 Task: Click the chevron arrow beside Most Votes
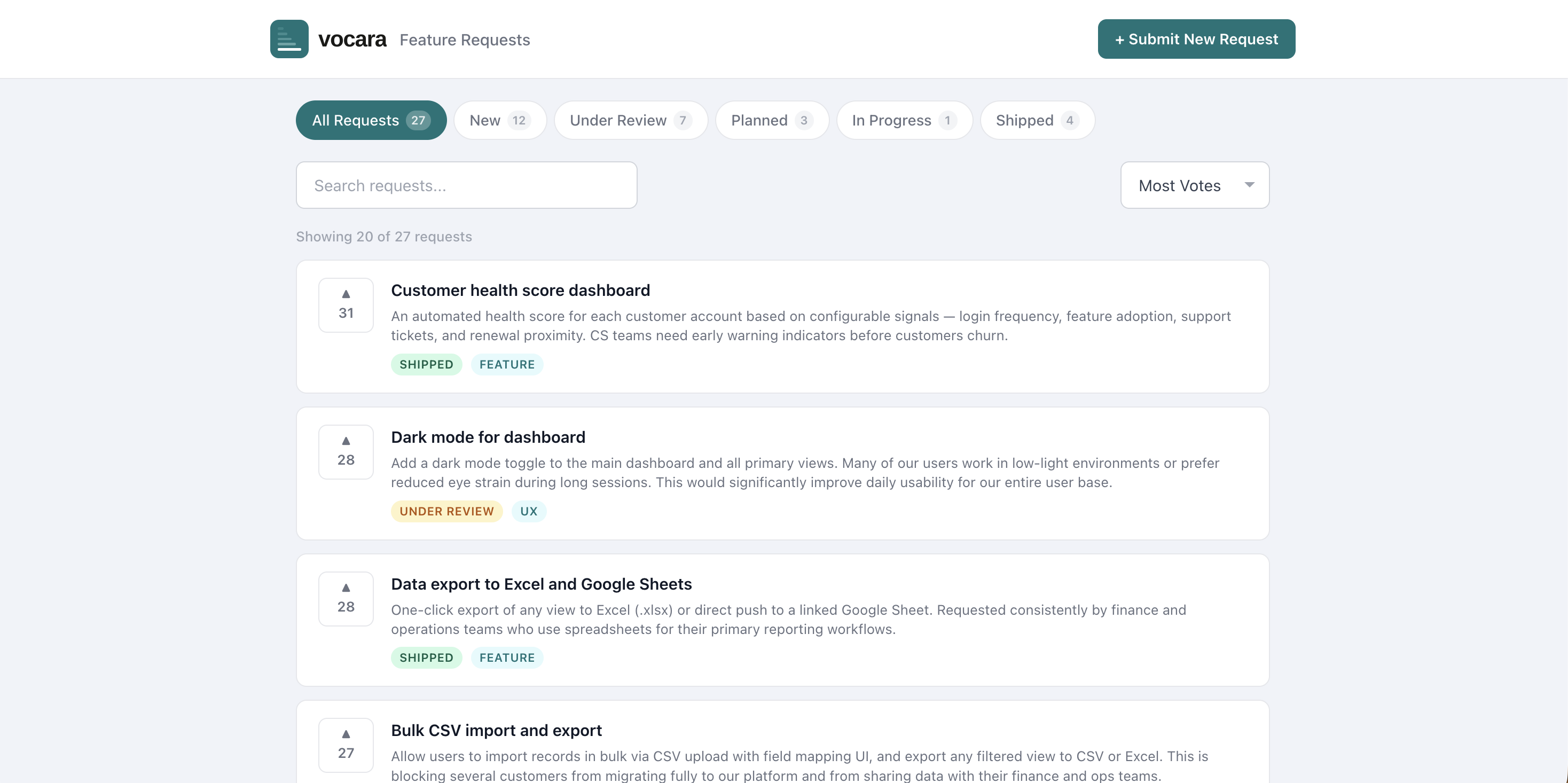point(1249,185)
